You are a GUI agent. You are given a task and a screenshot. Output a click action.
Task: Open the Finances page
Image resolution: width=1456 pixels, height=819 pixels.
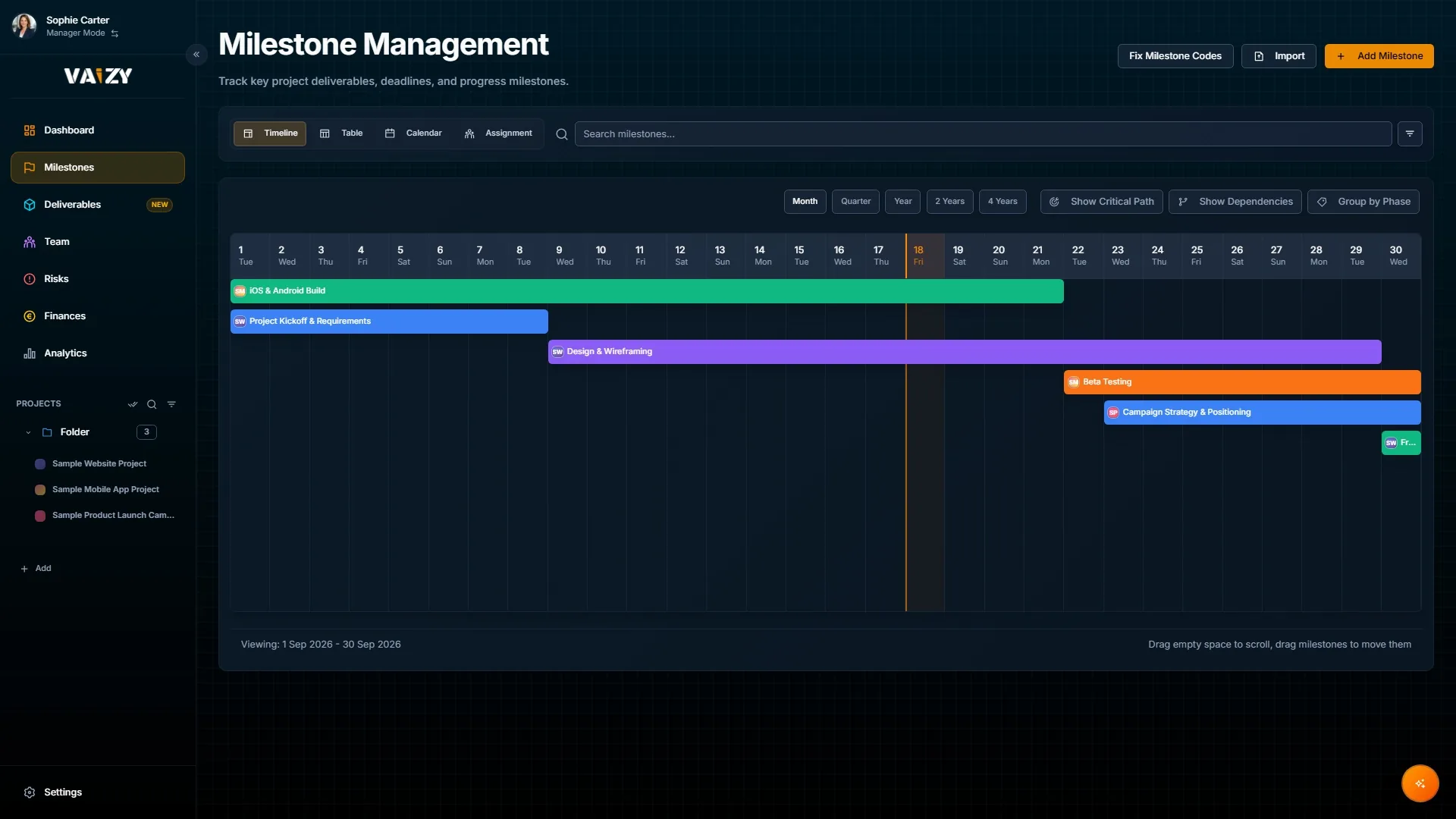(98, 316)
